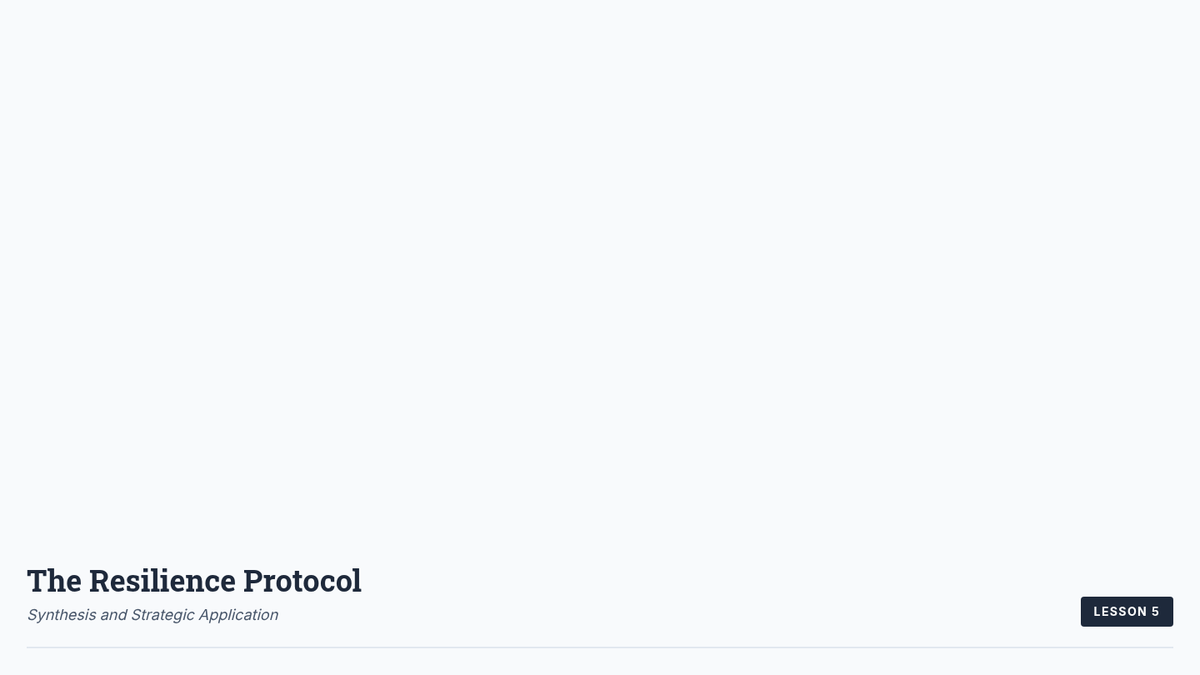Viewport: 1200px width, 675px height.
Task: Click "The Resilience Protocol" heading
Action: pyautogui.click(x=194, y=581)
